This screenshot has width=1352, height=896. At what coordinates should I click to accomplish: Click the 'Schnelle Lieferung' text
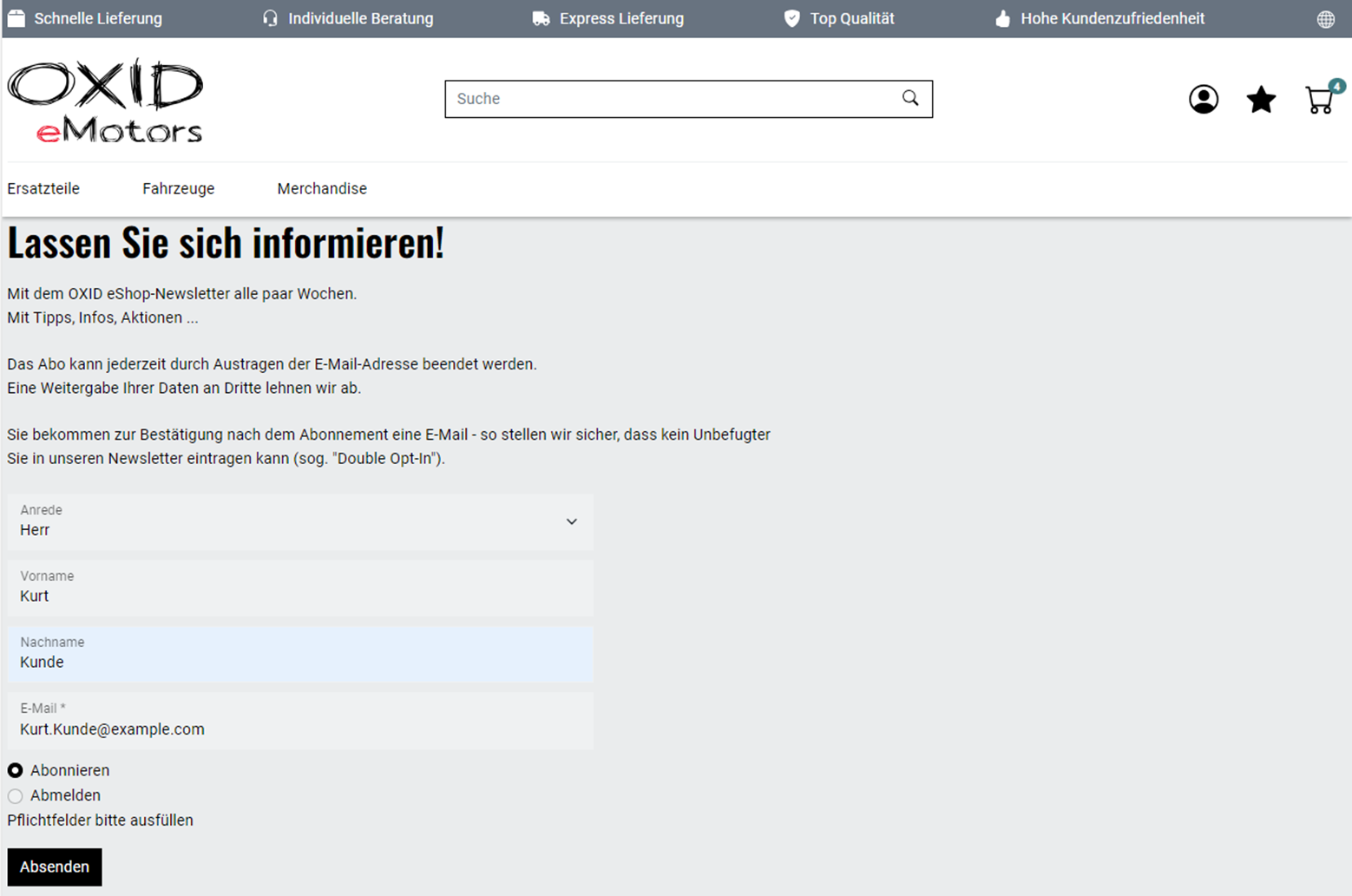[98, 18]
